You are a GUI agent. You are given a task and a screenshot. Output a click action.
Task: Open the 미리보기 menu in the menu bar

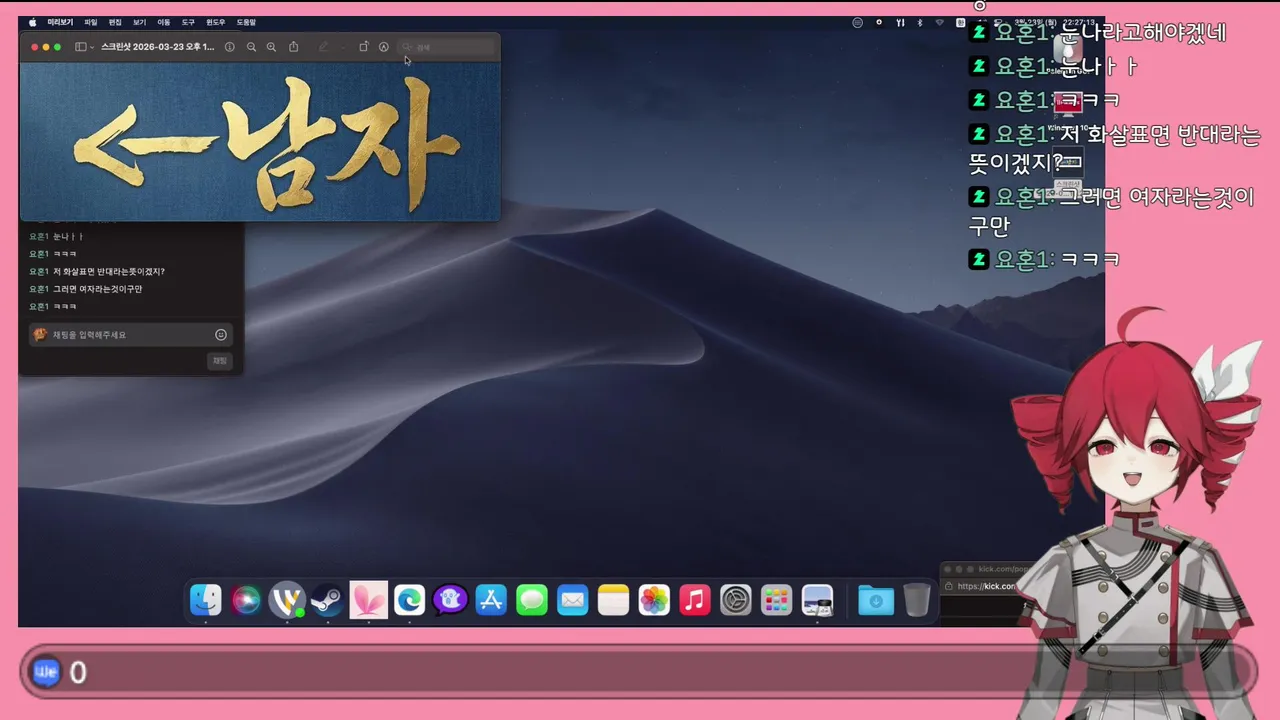(60, 22)
